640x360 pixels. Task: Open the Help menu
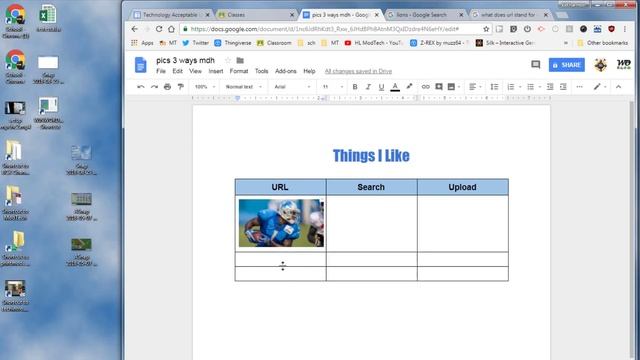click(x=309, y=71)
